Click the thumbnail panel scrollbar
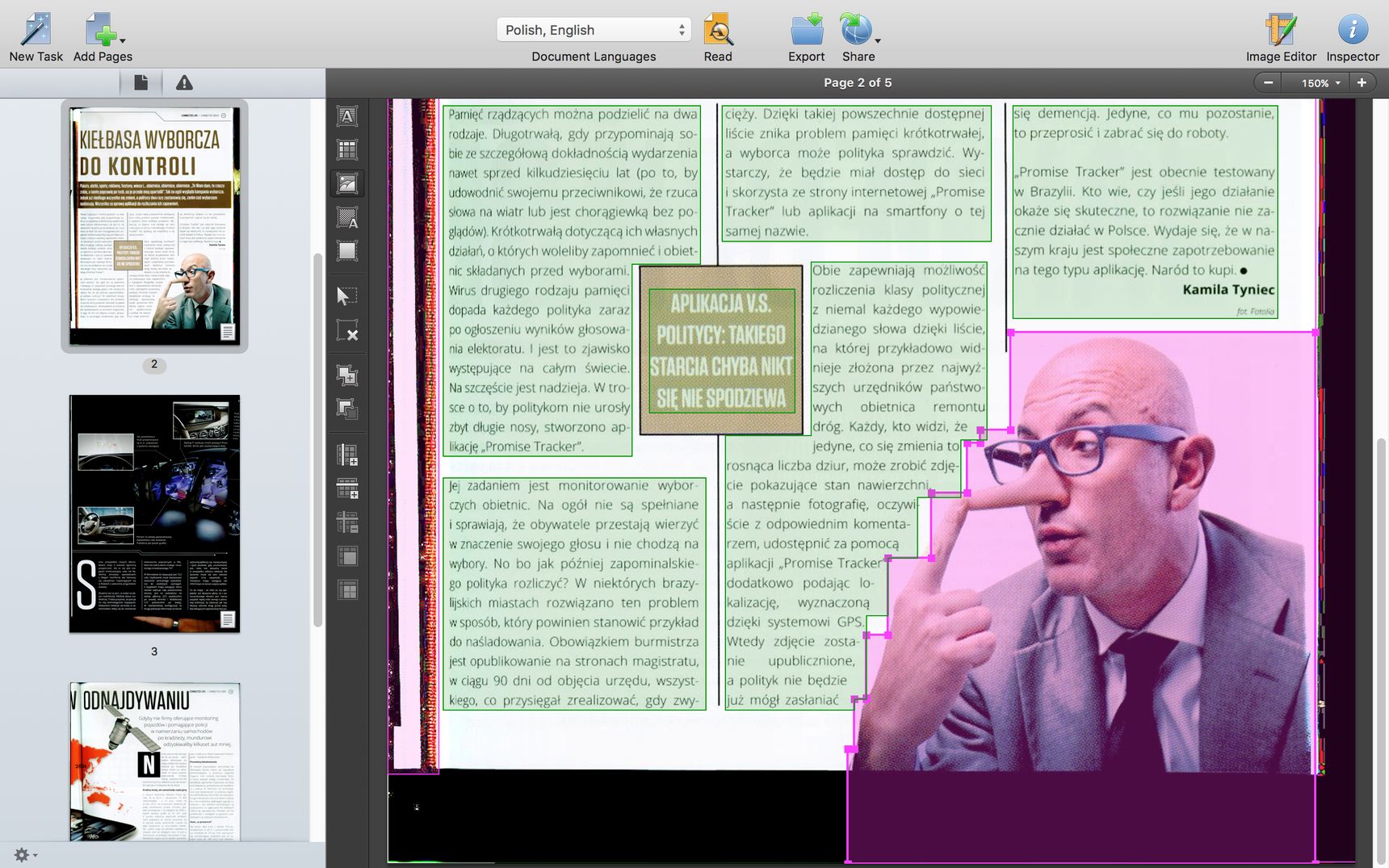This screenshot has height=868, width=1389. [317, 440]
